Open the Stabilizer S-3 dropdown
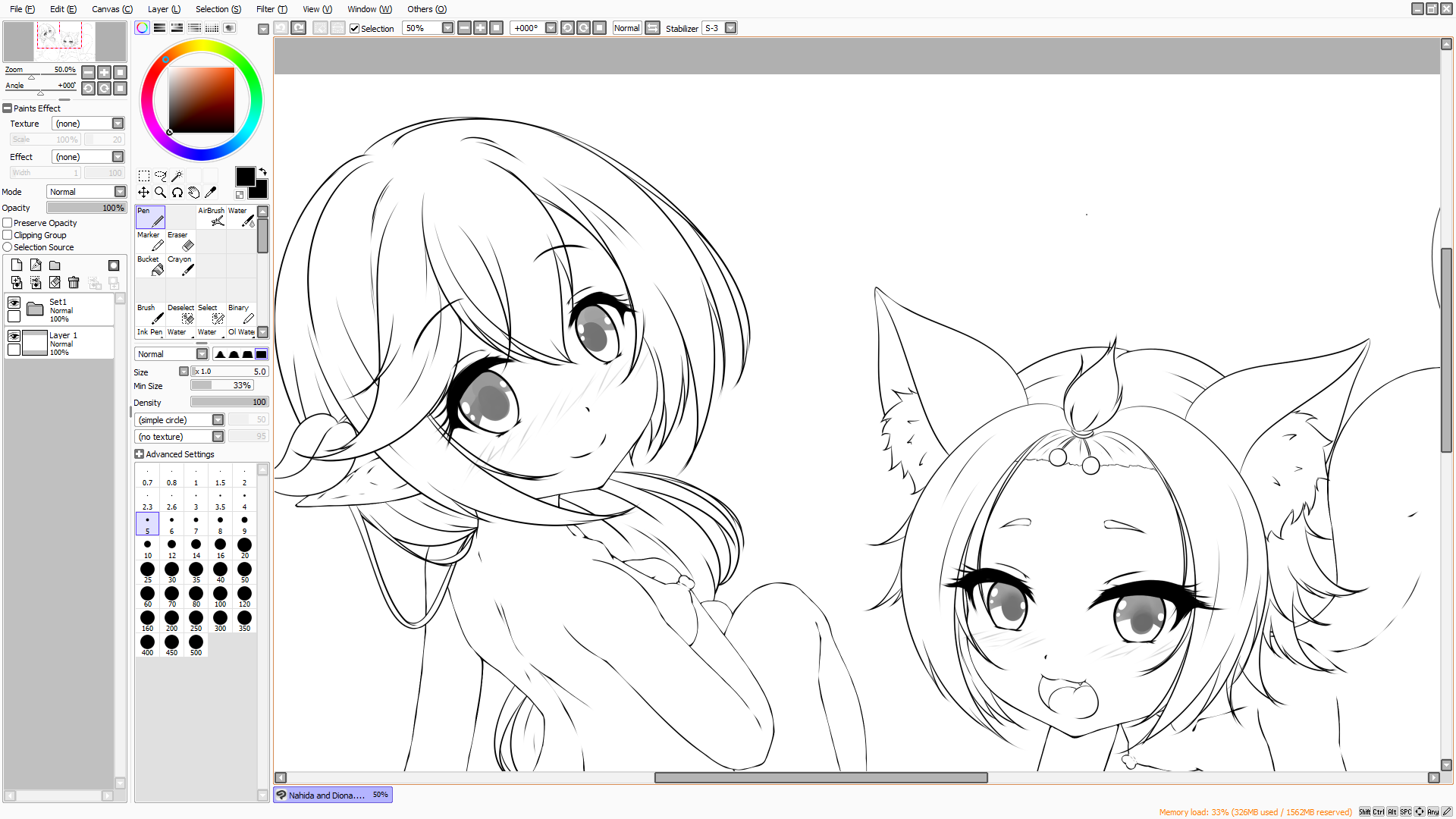The image size is (1456, 819). pos(730,28)
